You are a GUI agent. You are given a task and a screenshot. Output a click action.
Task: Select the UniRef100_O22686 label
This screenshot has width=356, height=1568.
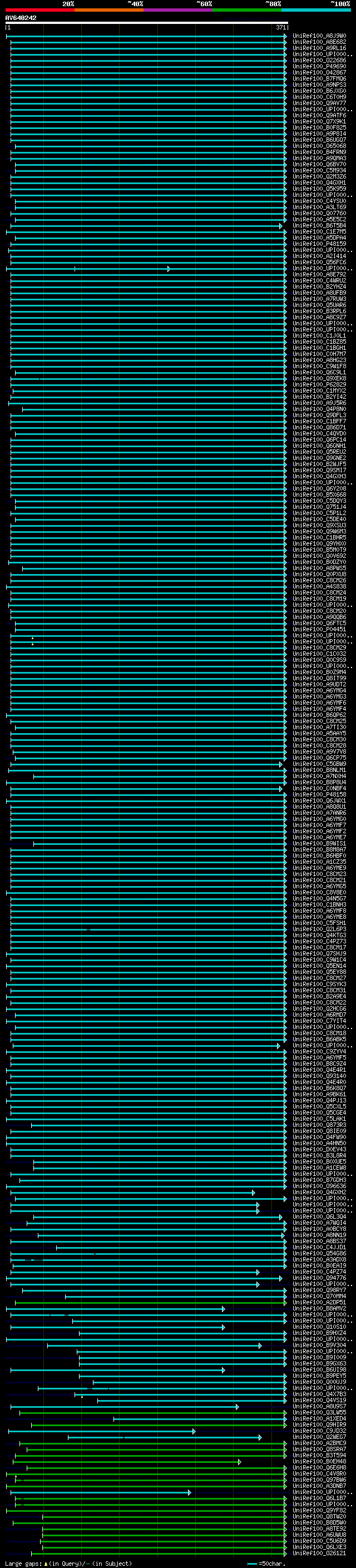(x=319, y=60)
